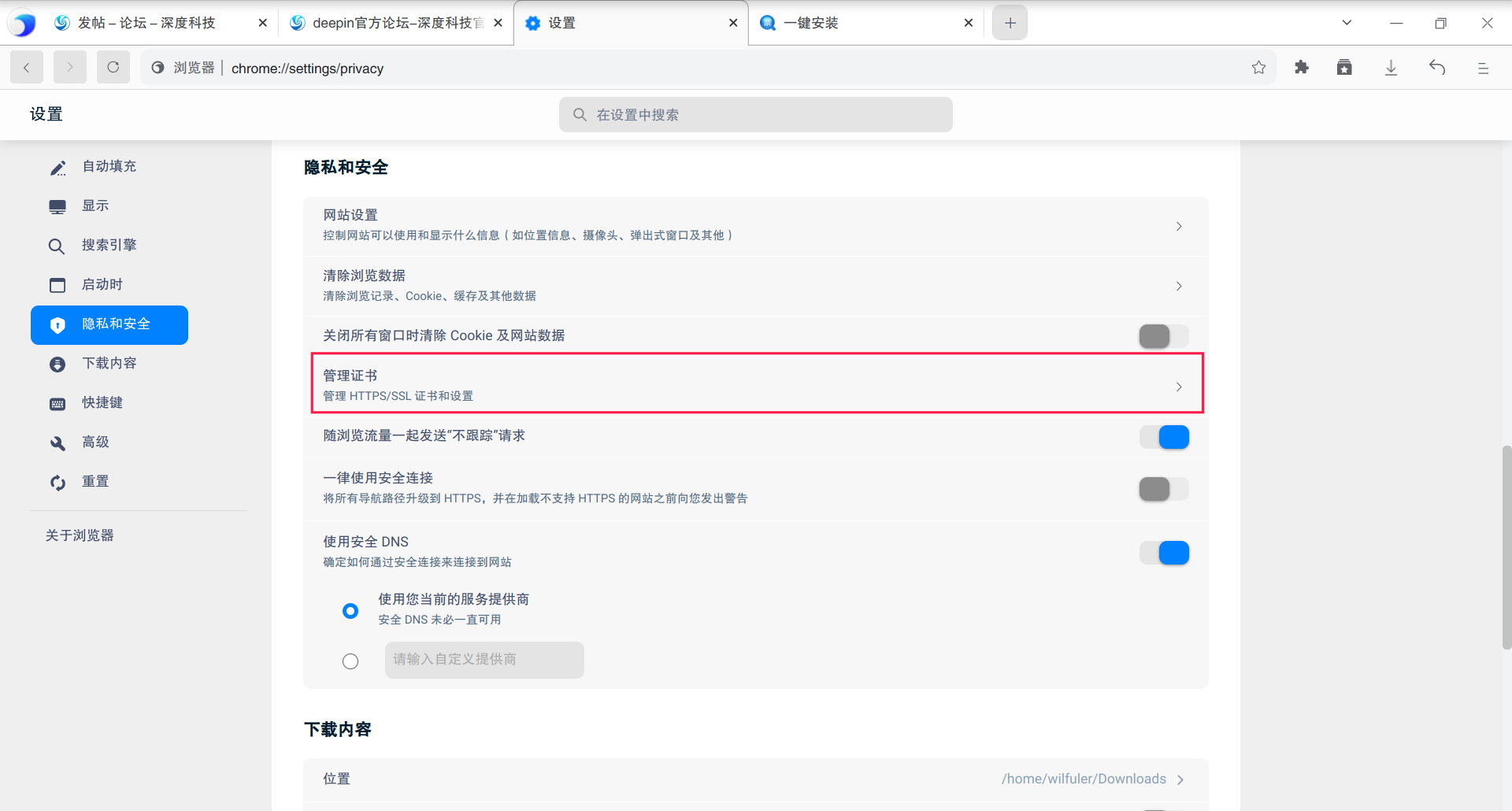Toggle 关闭所有窗口时清除 Cookie 及网站数据 switch
This screenshot has height=811, width=1512.
[1164, 336]
